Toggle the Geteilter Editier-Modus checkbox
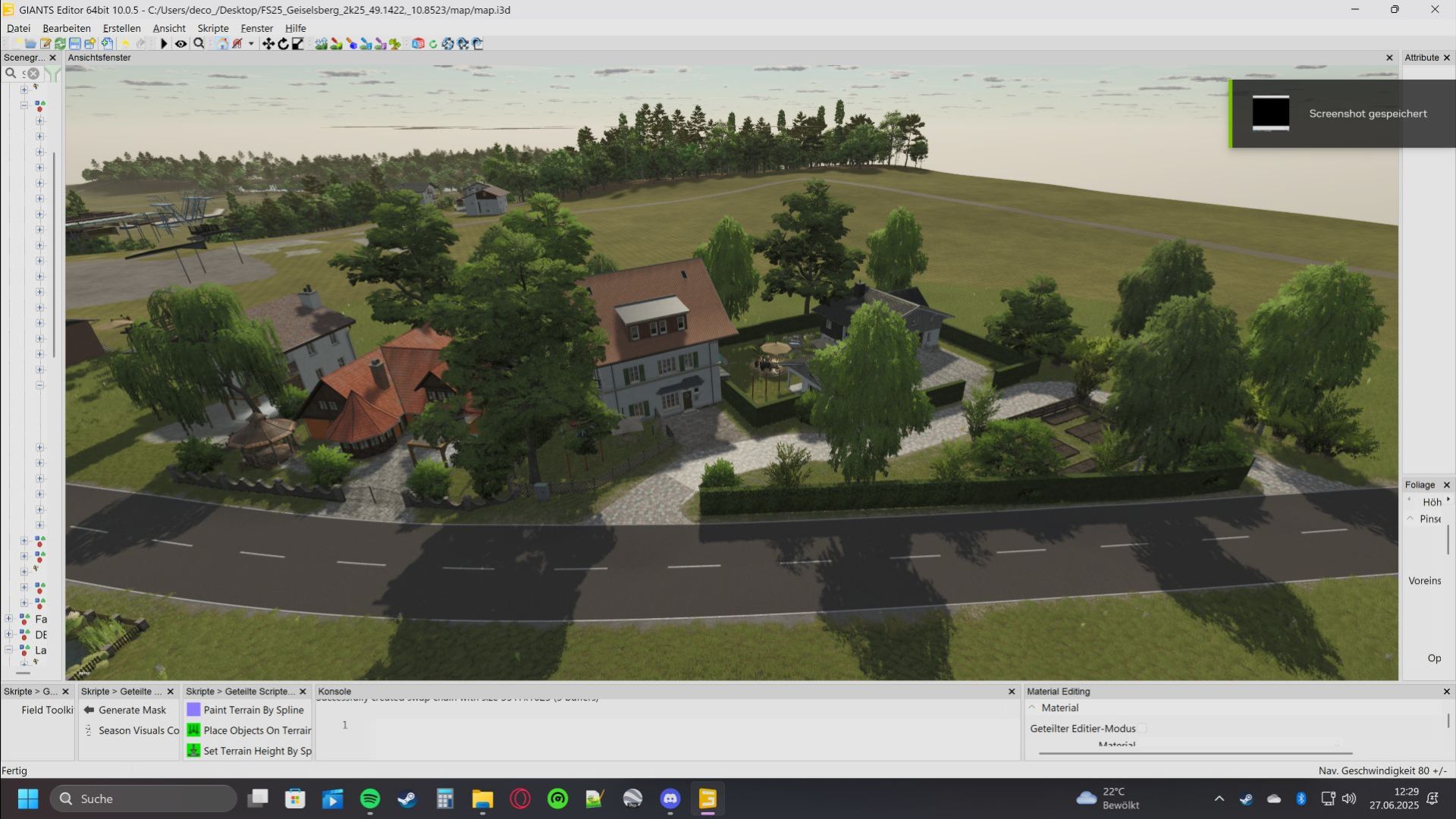The height and width of the screenshot is (819, 1456). pos(1142,728)
